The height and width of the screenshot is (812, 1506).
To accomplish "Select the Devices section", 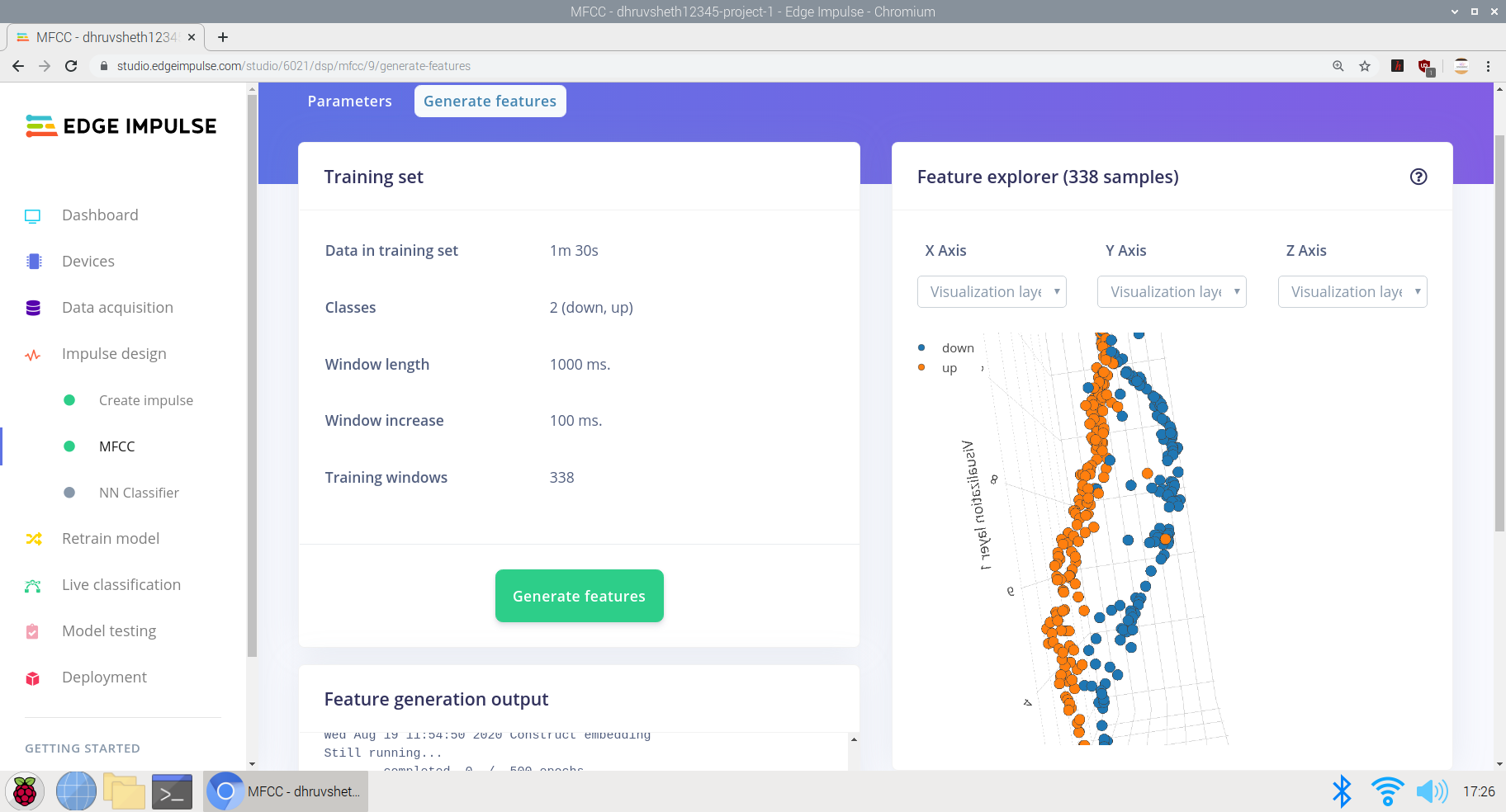I will [88, 261].
